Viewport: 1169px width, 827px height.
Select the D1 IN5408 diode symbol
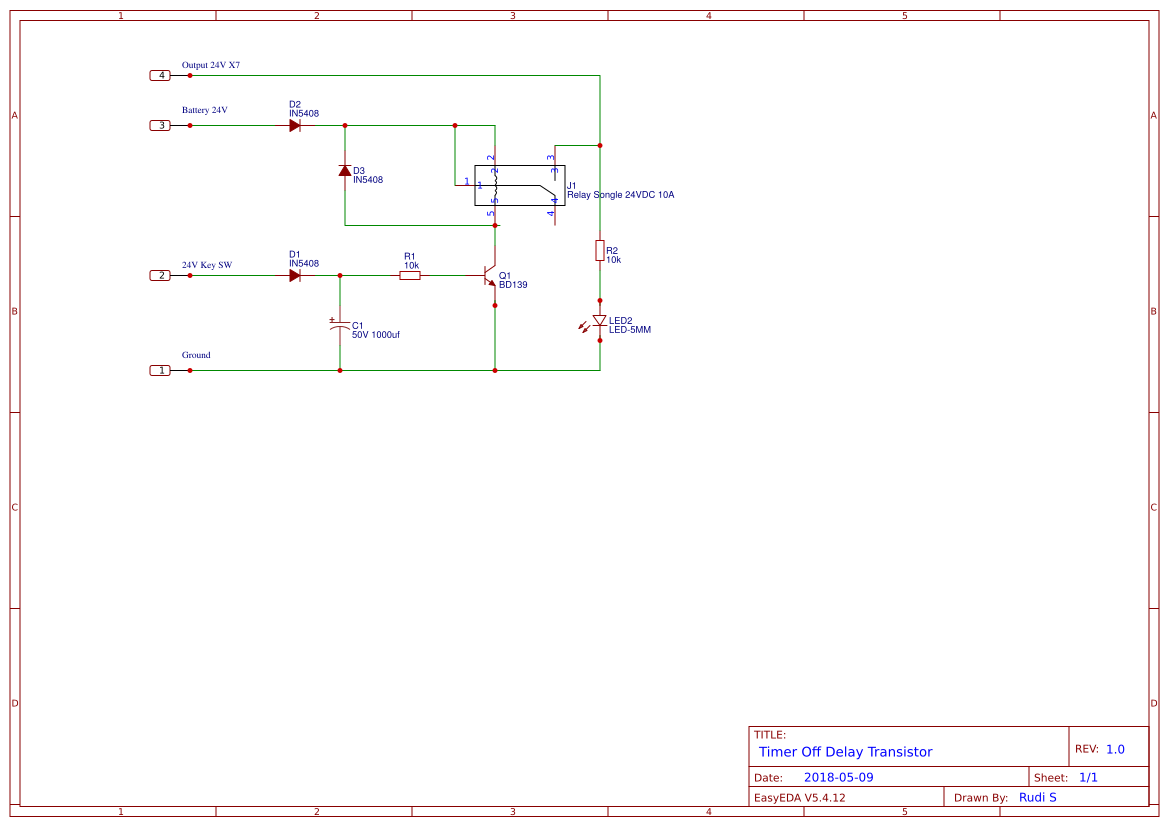coord(295,274)
